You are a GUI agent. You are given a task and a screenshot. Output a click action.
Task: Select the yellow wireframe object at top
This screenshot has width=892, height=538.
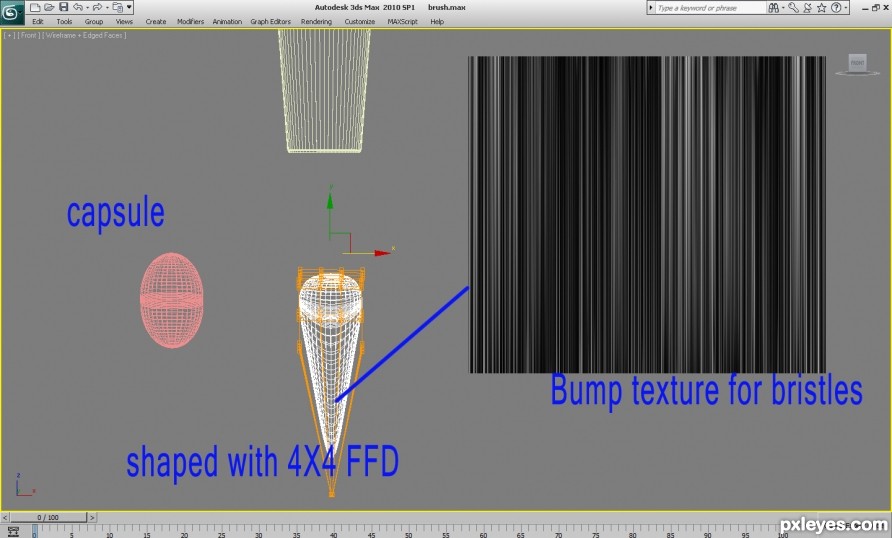click(324, 91)
